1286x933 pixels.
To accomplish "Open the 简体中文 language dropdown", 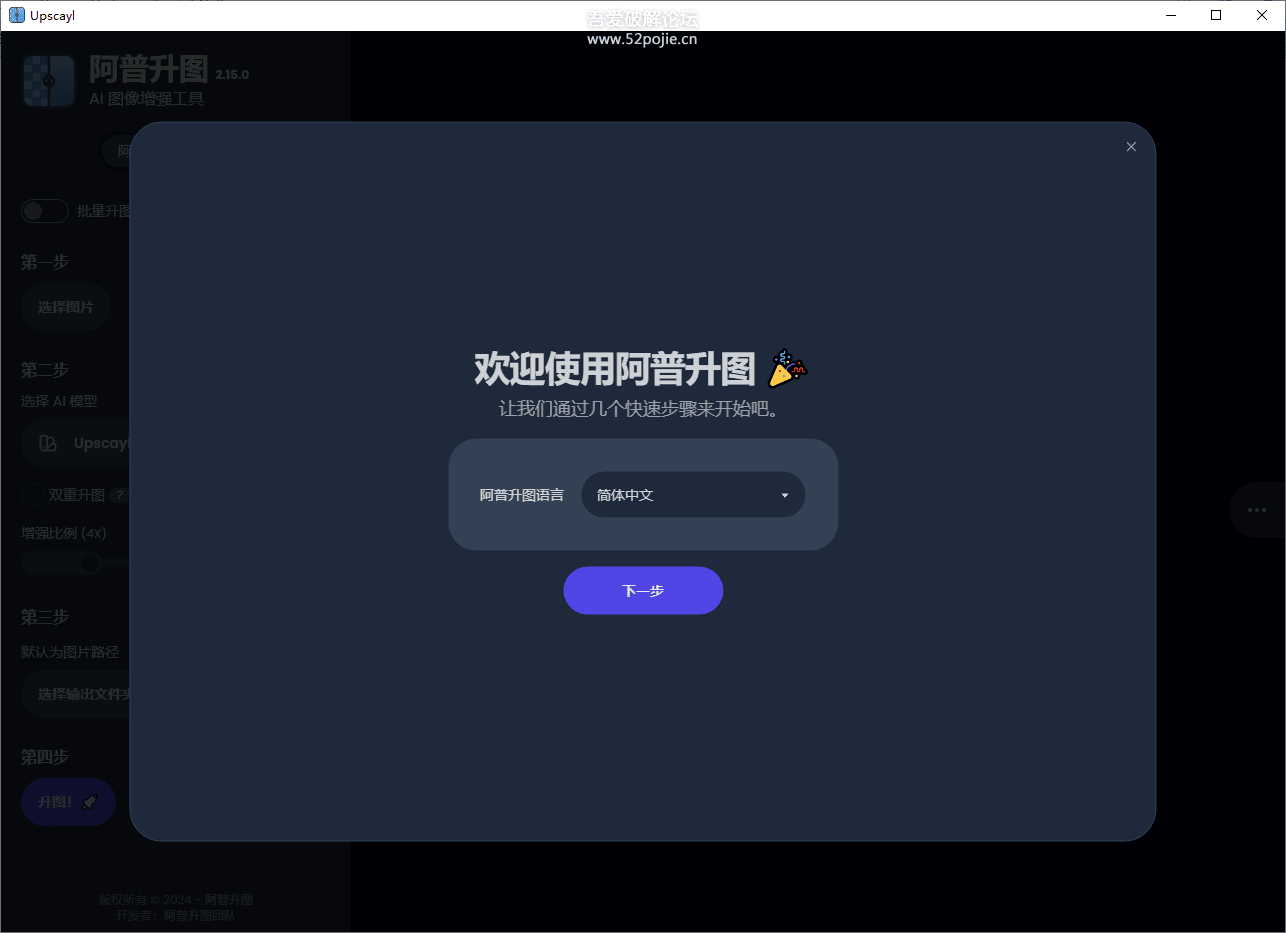I will [693, 495].
